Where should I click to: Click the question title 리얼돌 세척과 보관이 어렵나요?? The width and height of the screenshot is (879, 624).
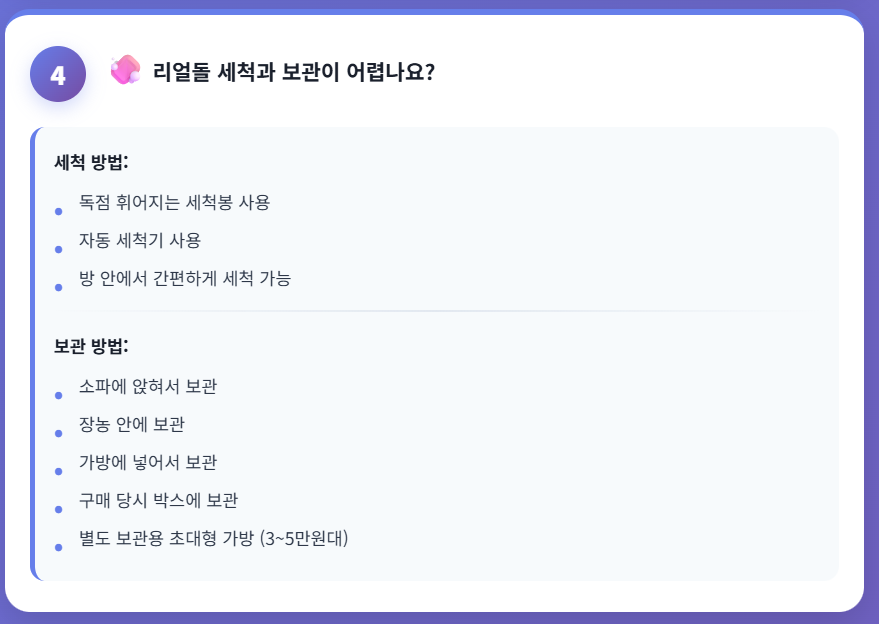tap(293, 72)
